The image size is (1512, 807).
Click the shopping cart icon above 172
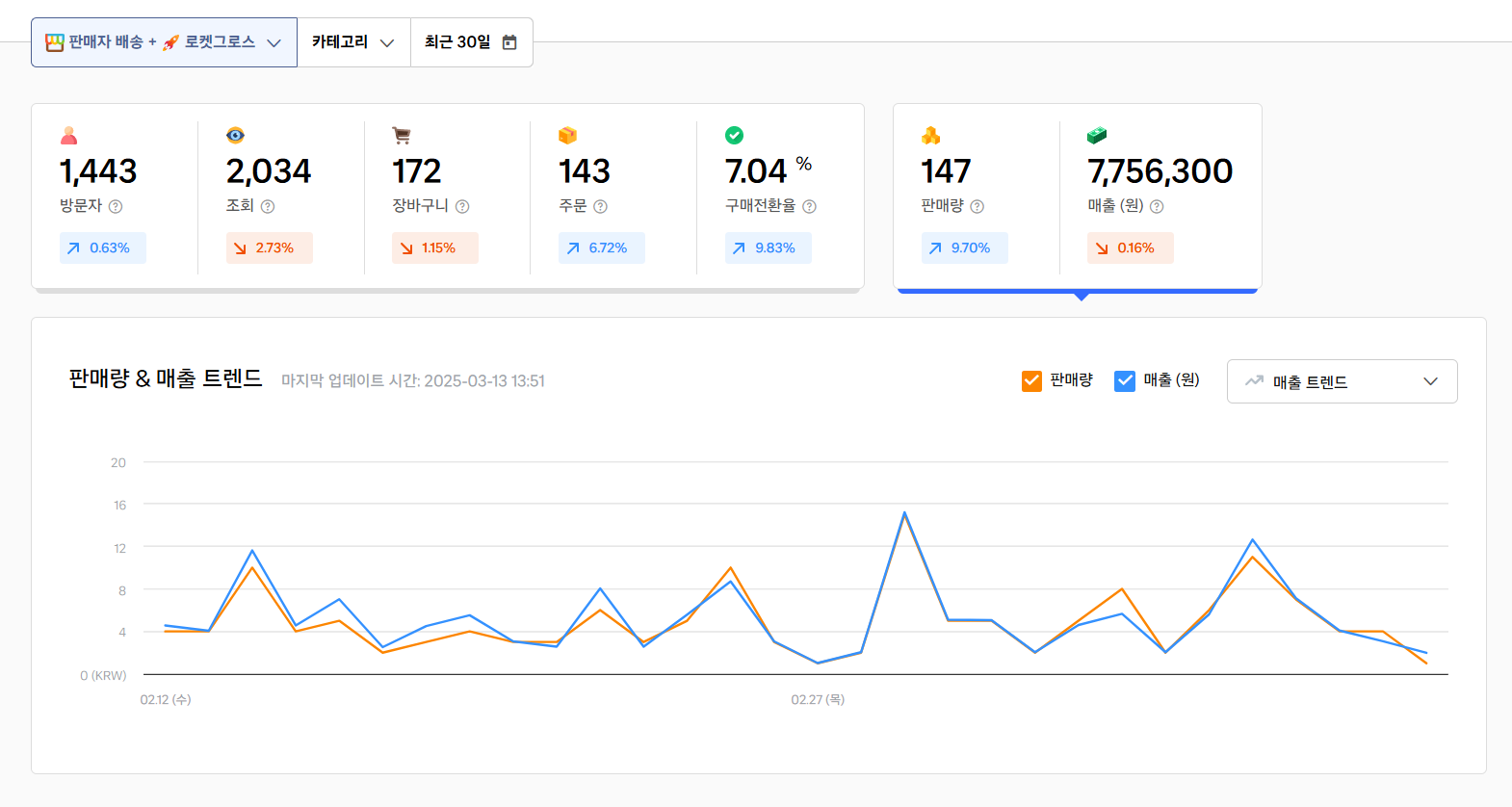[x=402, y=135]
